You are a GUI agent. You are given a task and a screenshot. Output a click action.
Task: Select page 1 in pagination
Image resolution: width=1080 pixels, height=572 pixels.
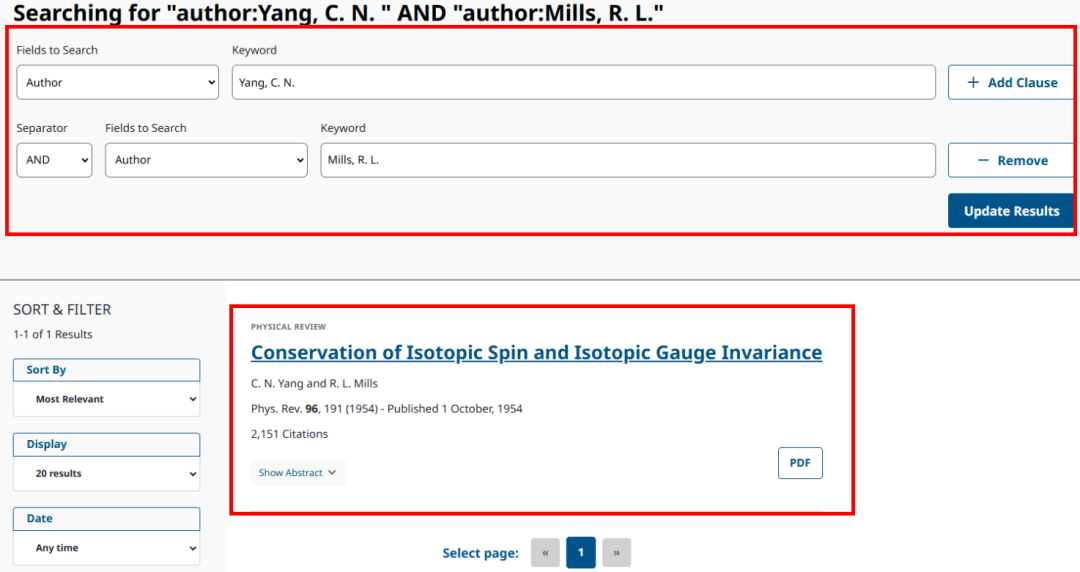[x=581, y=553]
